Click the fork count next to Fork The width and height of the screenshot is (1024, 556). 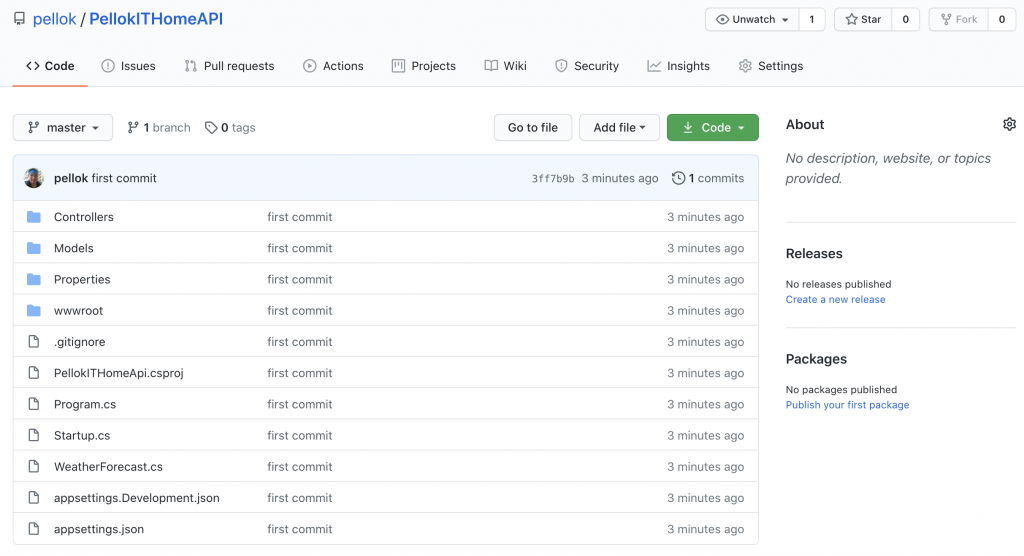1002,19
